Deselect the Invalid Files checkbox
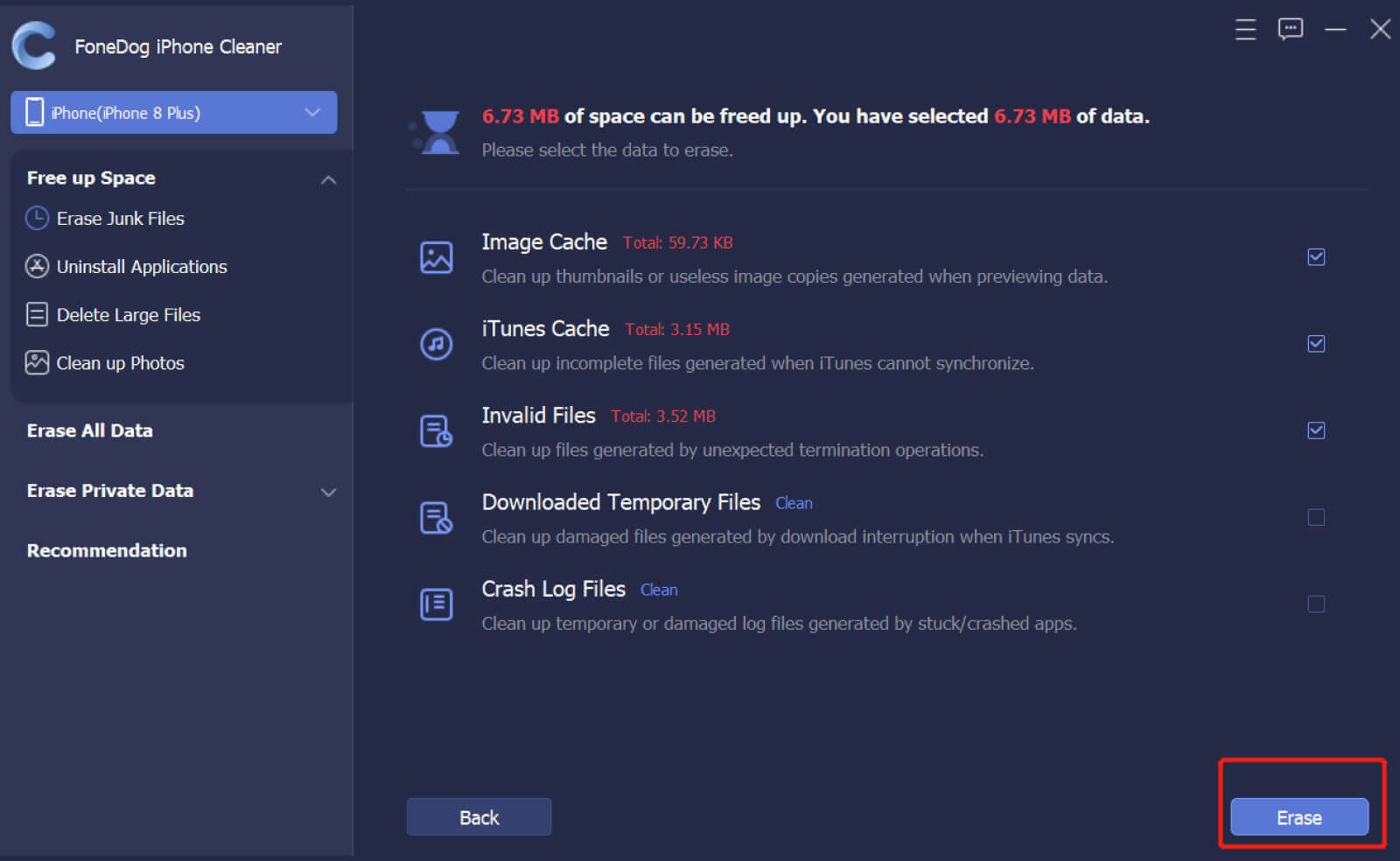 (1316, 430)
